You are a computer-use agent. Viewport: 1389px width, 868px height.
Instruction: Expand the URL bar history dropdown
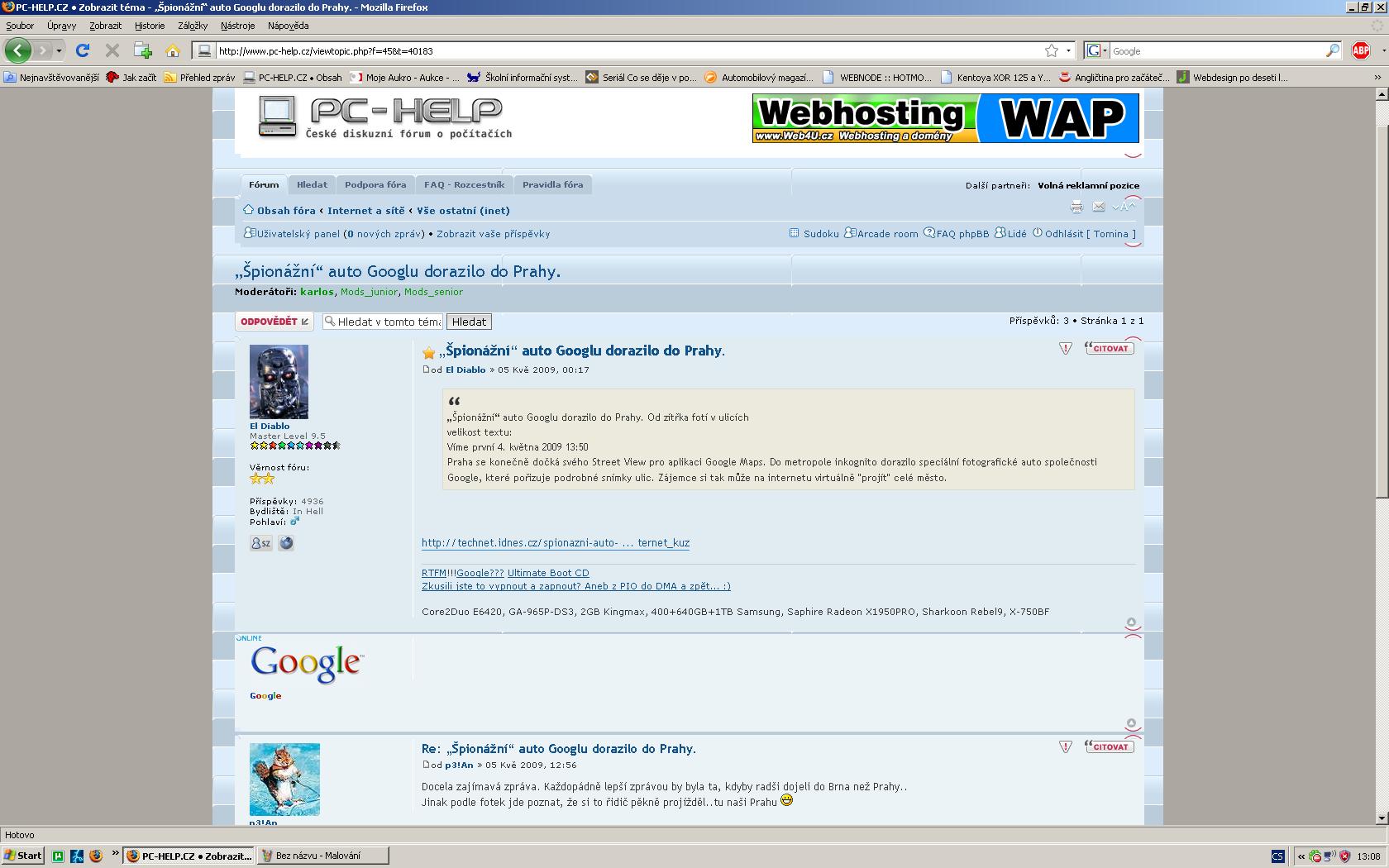coord(1067,51)
